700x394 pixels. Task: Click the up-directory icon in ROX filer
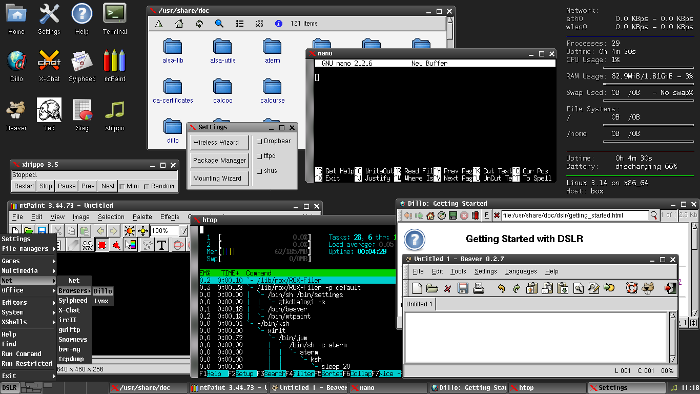pyautogui.click(x=159, y=24)
